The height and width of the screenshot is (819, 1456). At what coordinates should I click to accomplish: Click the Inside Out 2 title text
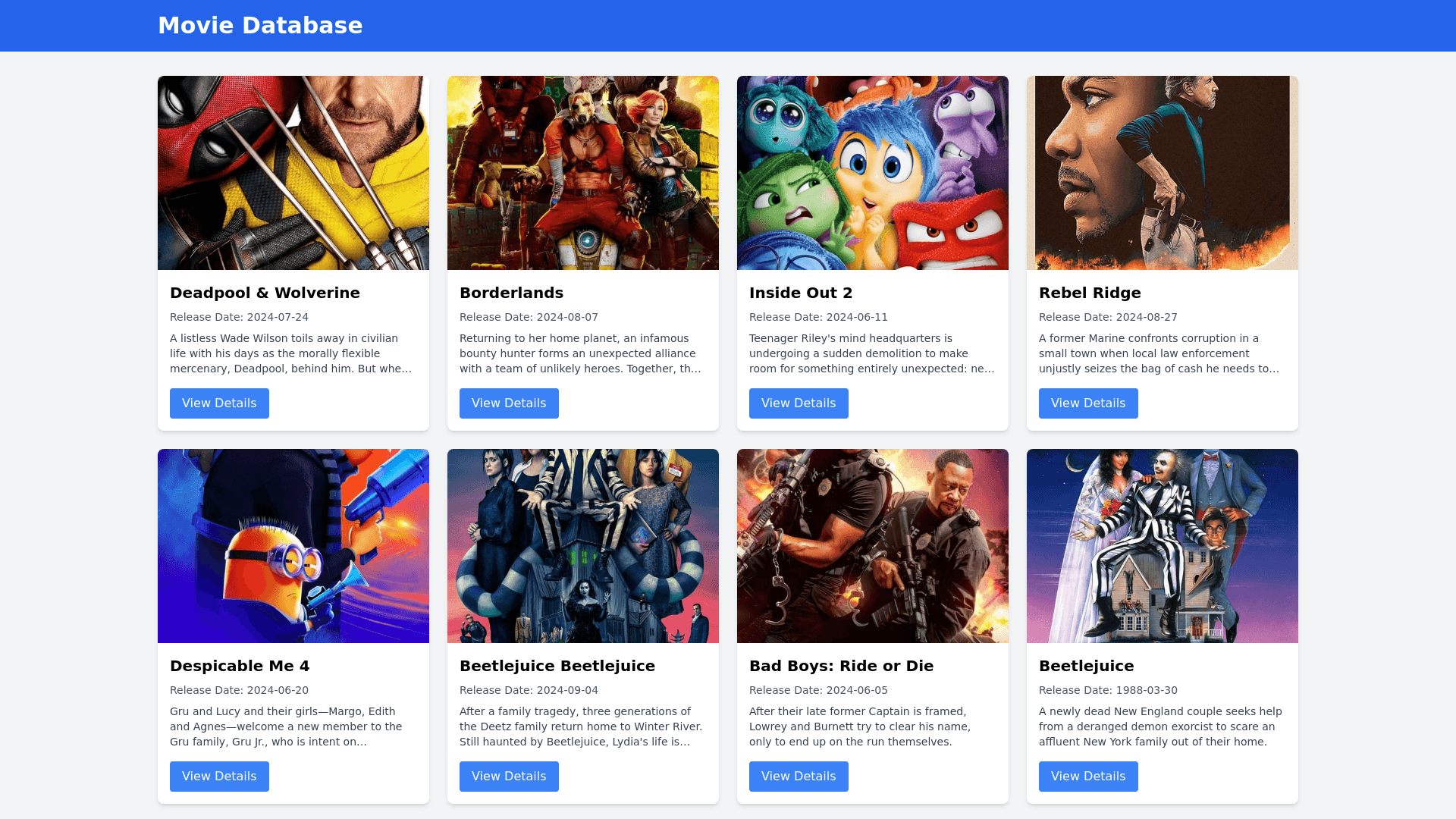coord(801,293)
